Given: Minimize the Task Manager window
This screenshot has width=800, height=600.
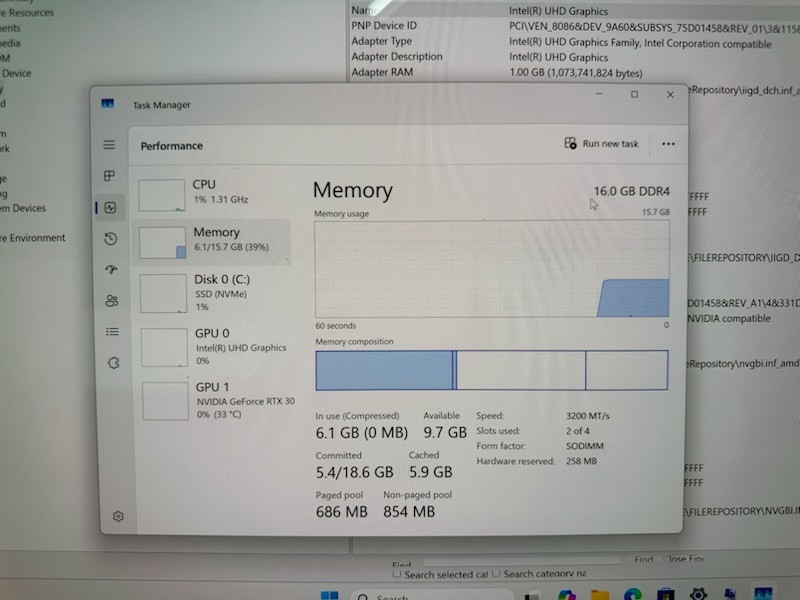Looking at the screenshot, I should pyautogui.click(x=599, y=94).
